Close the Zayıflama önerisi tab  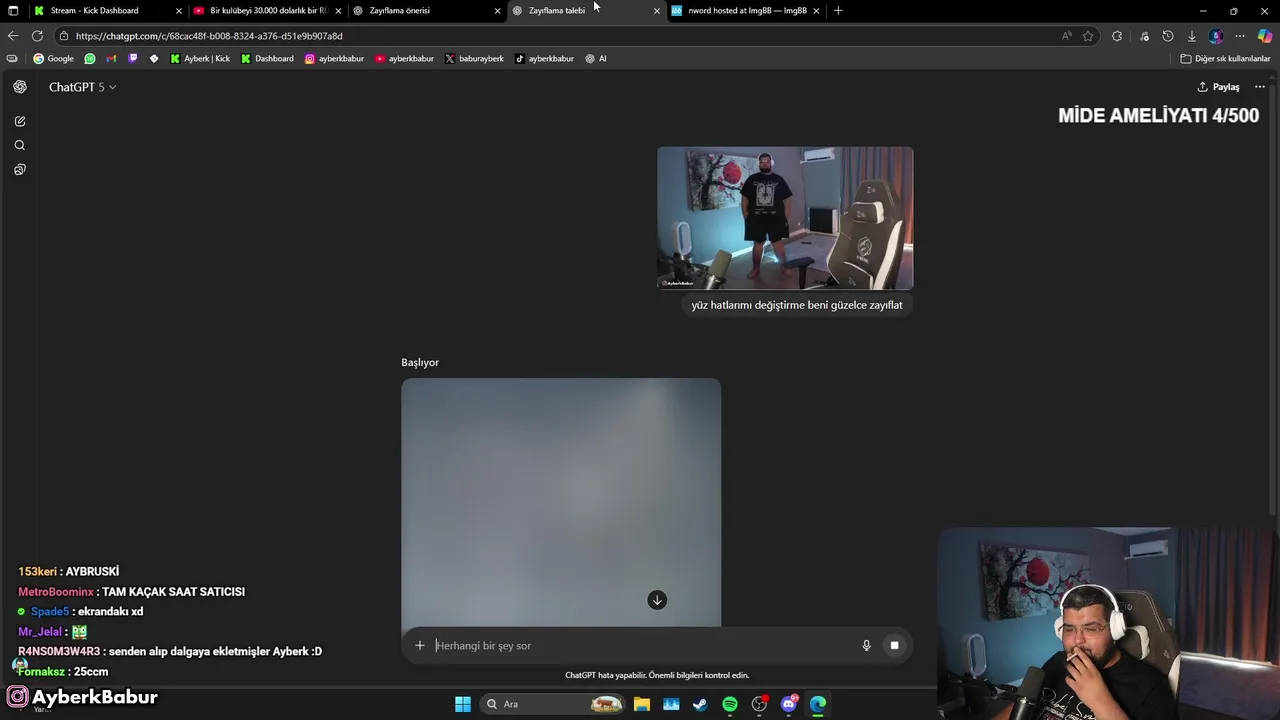click(x=497, y=11)
